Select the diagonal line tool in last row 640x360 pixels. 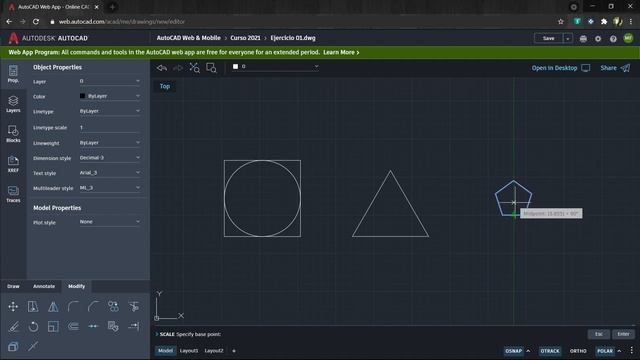[x=33, y=347]
